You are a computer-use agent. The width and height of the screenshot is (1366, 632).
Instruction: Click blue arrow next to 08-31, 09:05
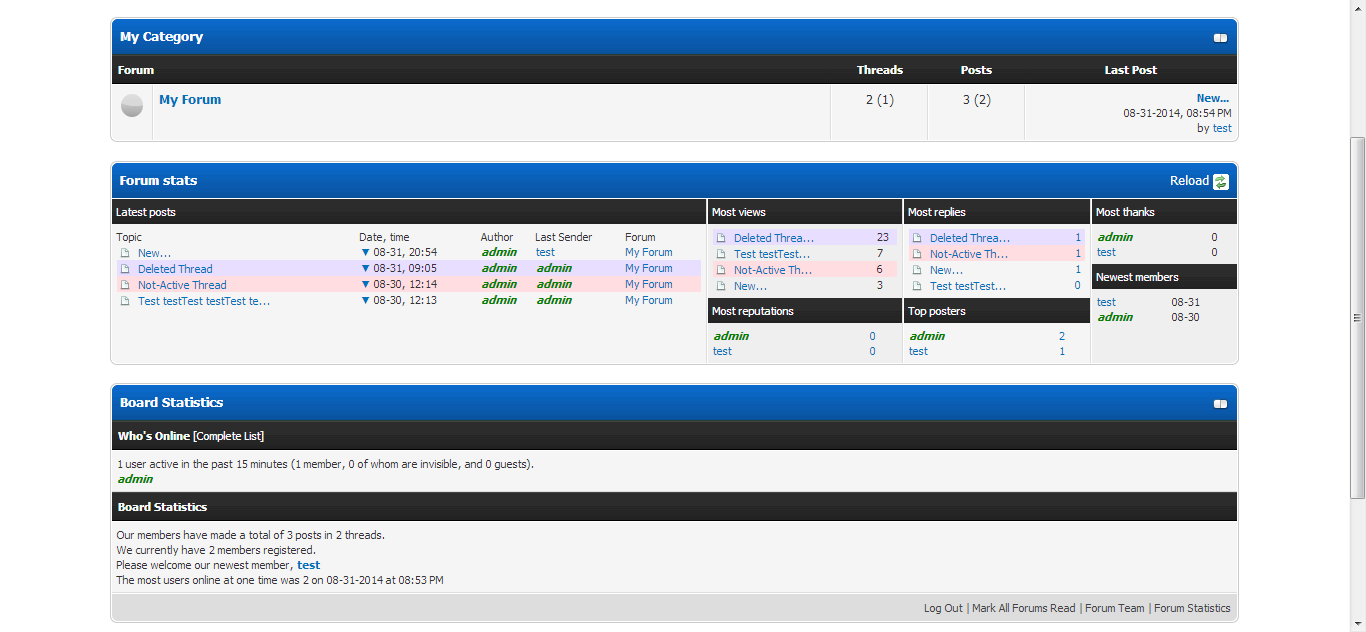click(365, 269)
